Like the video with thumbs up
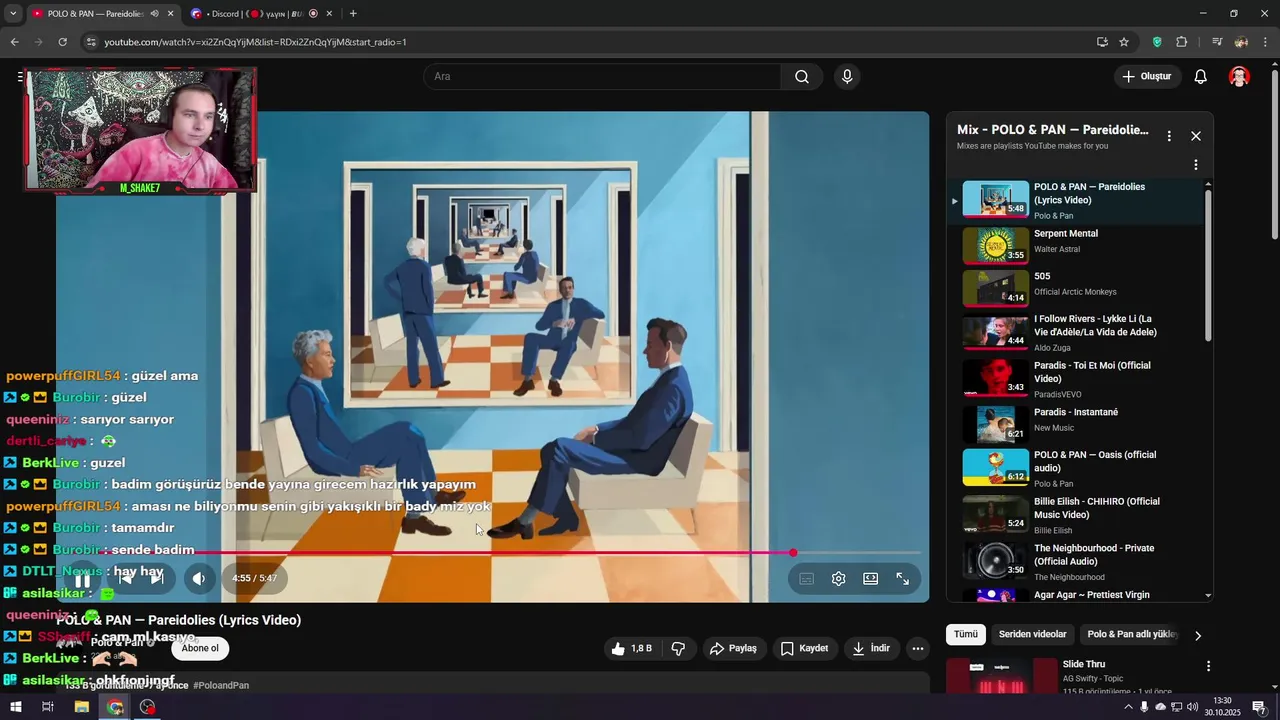This screenshot has width=1280, height=720. [630, 649]
